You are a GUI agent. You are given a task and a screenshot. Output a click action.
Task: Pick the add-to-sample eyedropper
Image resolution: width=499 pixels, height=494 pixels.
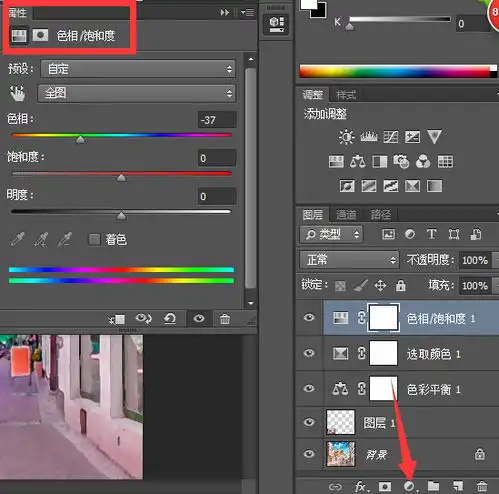pos(41,239)
